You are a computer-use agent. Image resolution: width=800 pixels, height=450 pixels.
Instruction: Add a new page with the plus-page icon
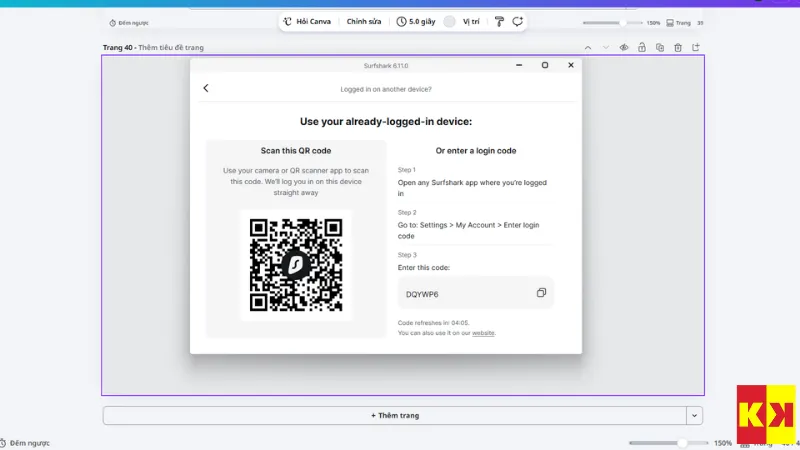(x=696, y=47)
